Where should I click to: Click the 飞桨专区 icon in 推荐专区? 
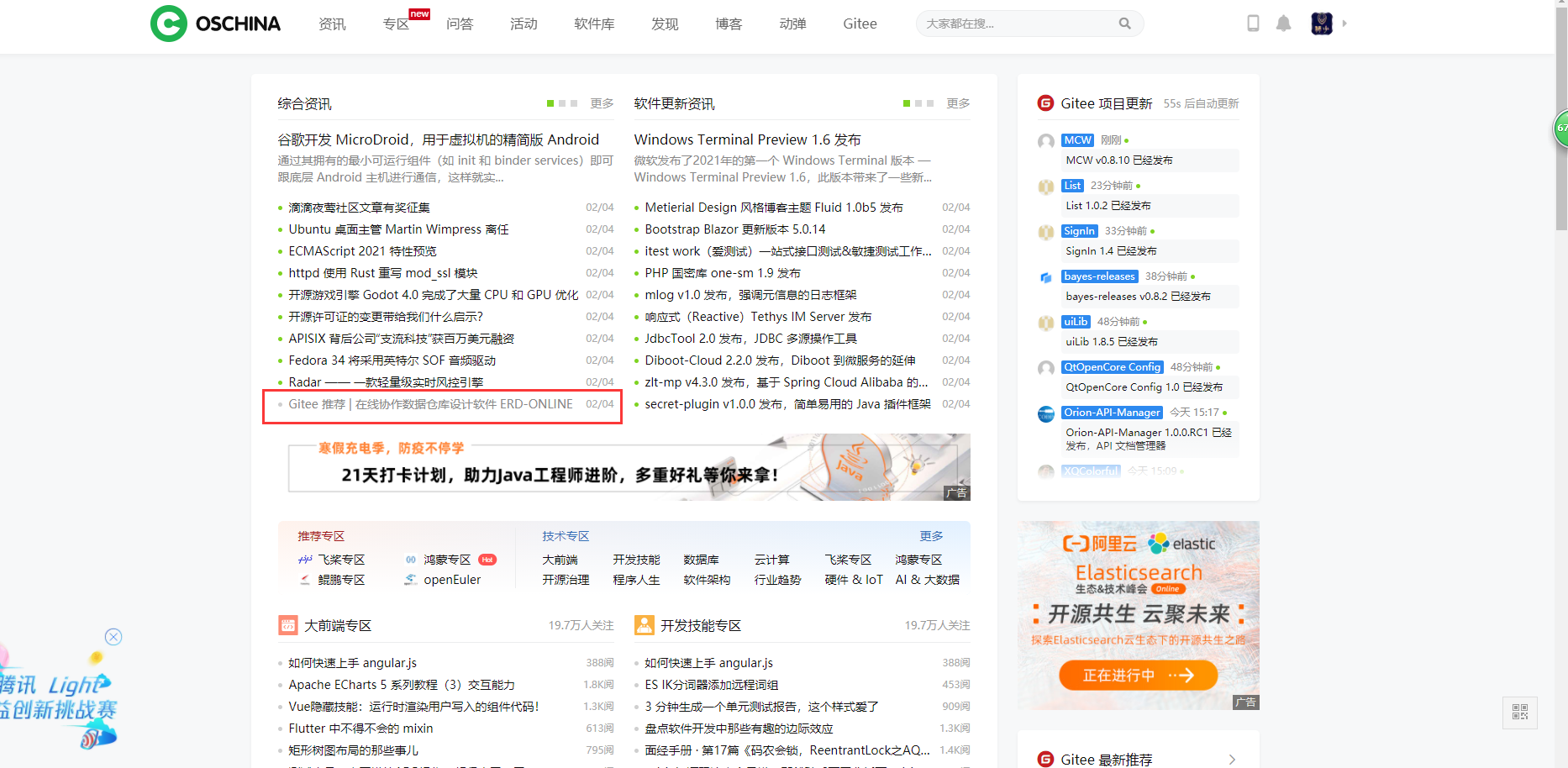point(305,560)
